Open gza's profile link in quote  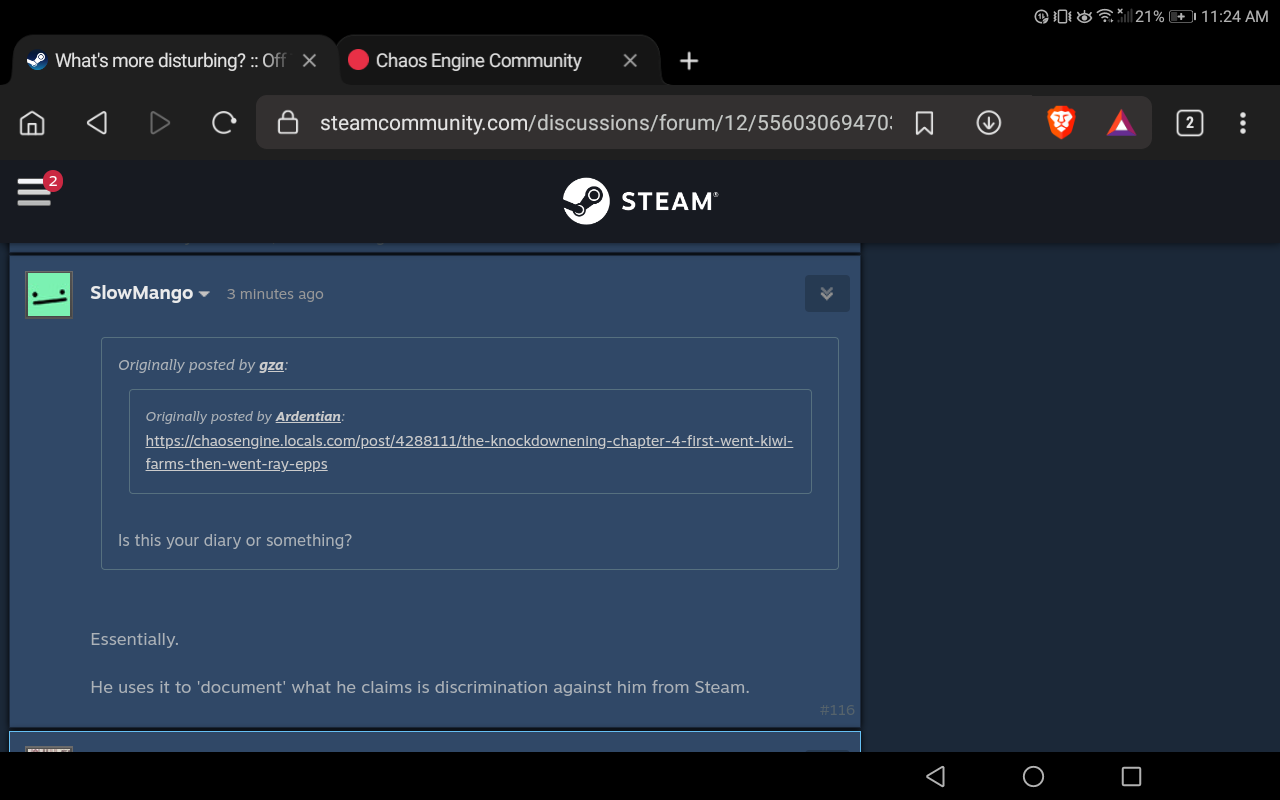(x=271, y=365)
